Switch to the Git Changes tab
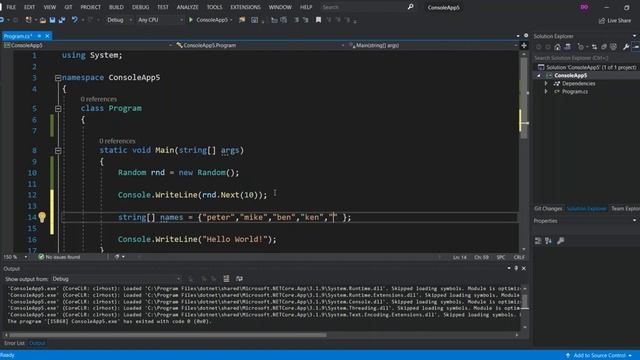The height and width of the screenshot is (360, 640). coord(548,209)
